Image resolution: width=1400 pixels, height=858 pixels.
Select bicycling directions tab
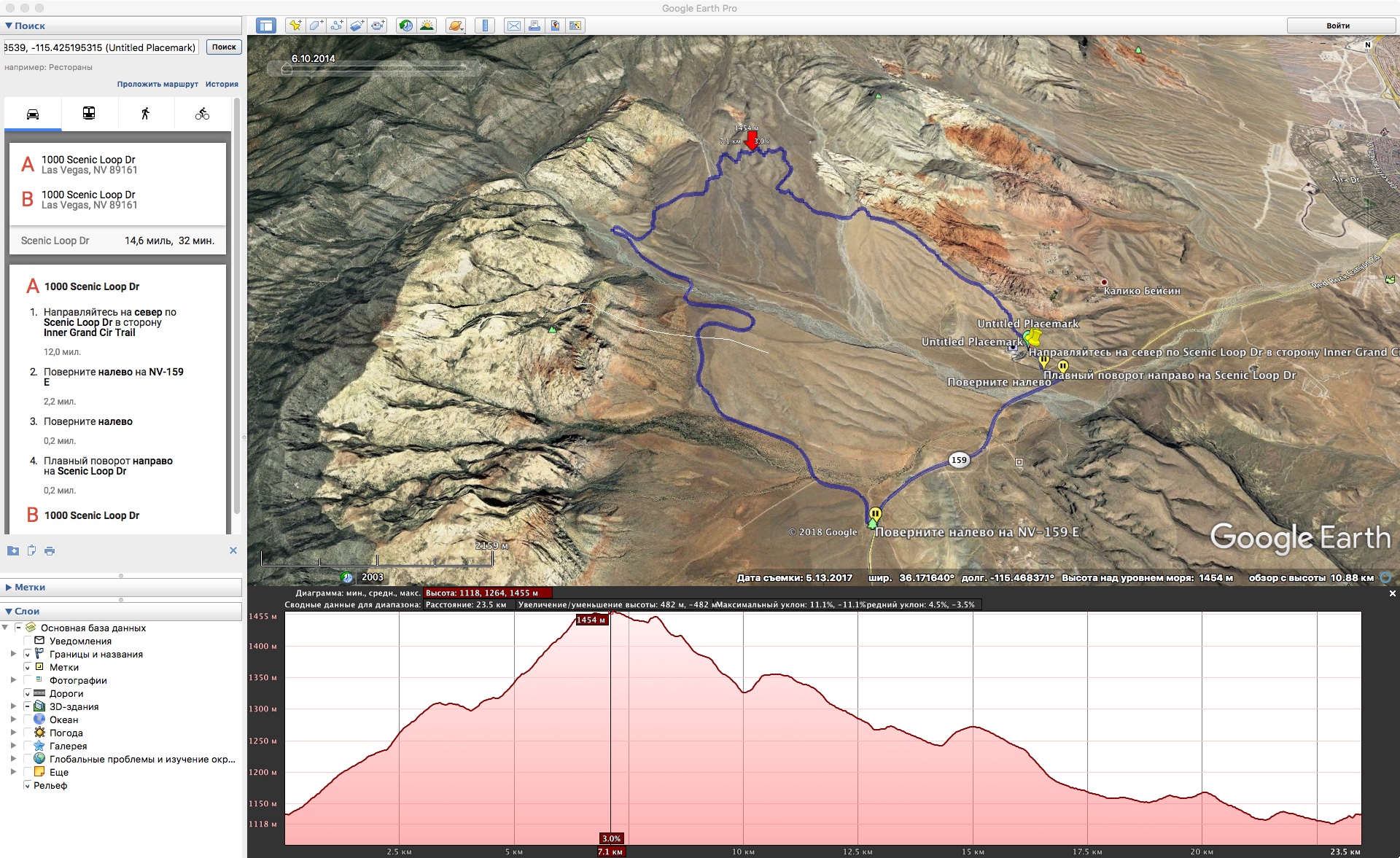tap(202, 114)
